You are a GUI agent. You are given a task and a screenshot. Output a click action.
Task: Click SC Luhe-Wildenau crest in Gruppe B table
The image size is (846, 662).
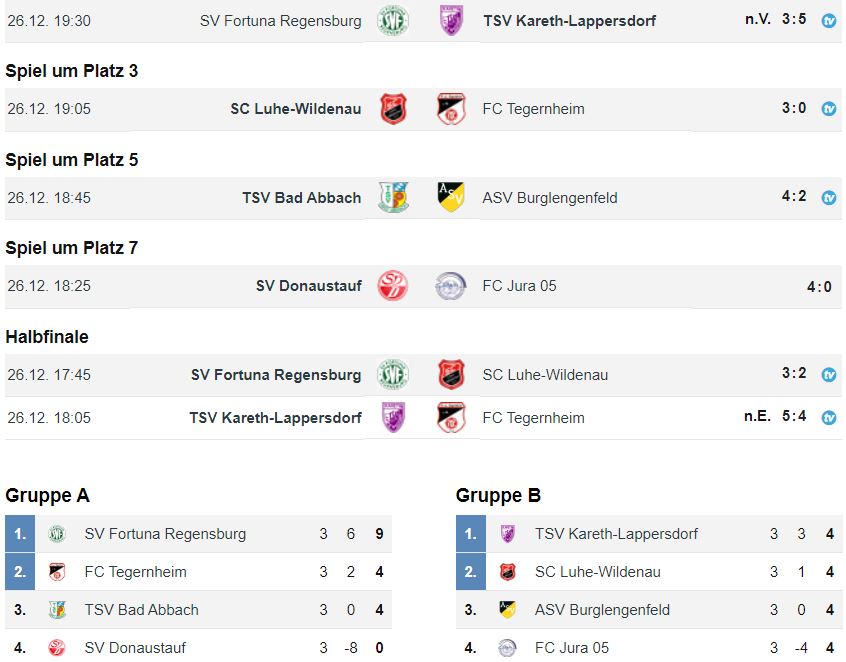[507, 572]
